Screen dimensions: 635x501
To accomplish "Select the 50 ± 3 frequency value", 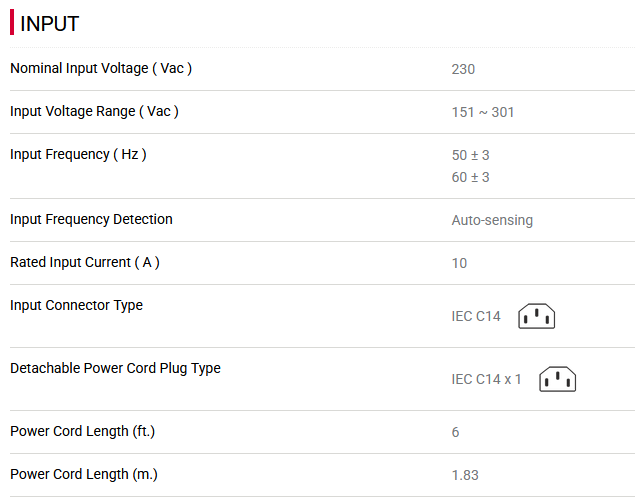I will pos(471,155).
